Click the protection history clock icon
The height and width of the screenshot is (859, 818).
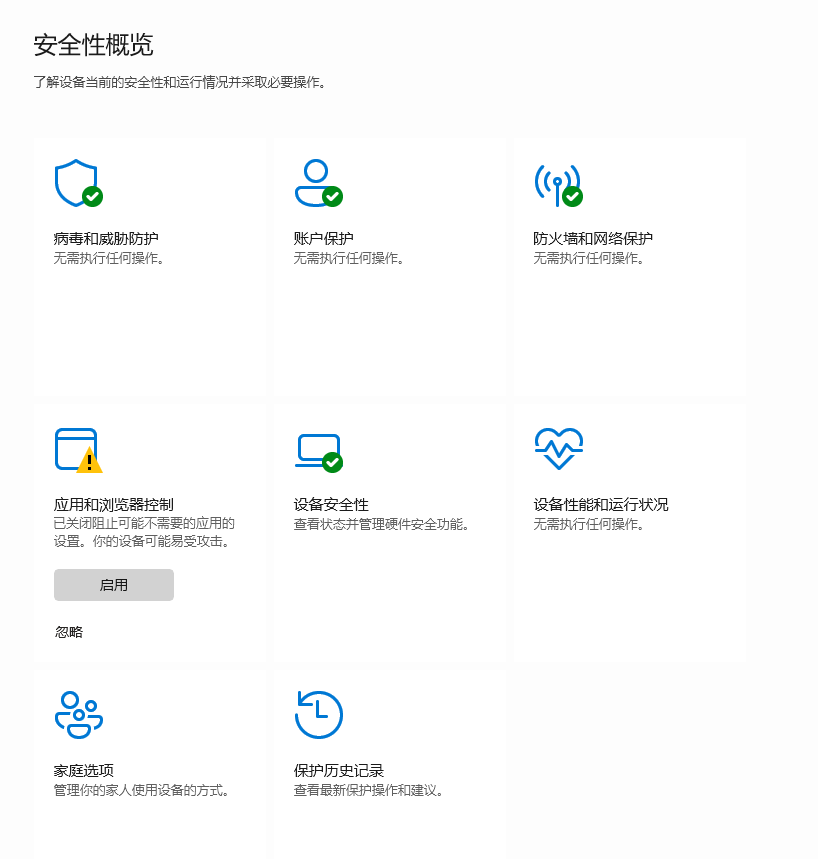coord(318,715)
